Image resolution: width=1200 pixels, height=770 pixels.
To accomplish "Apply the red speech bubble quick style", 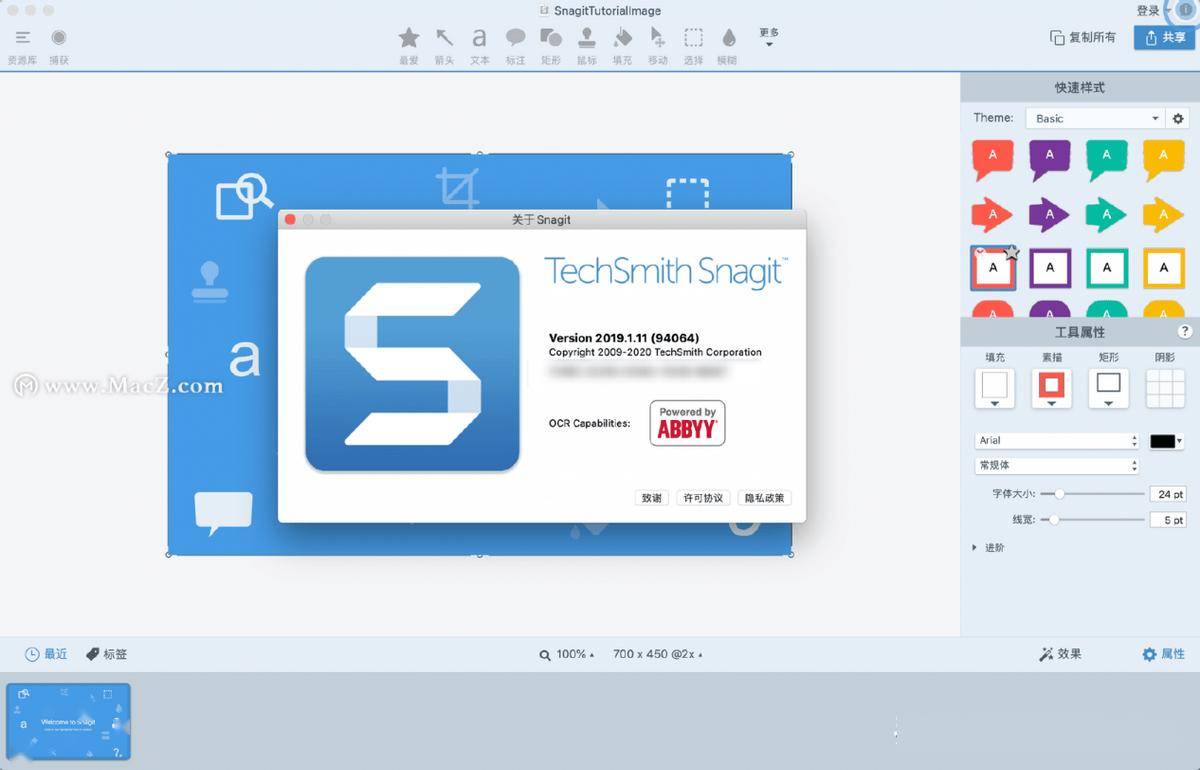I will point(992,158).
